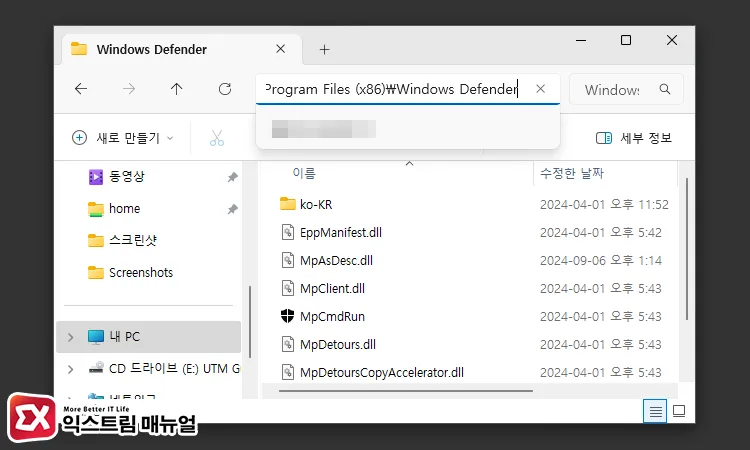Image resolution: width=750 pixels, height=450 pixels.
Task: Click the CD drive icon
Action: (96, 368)
